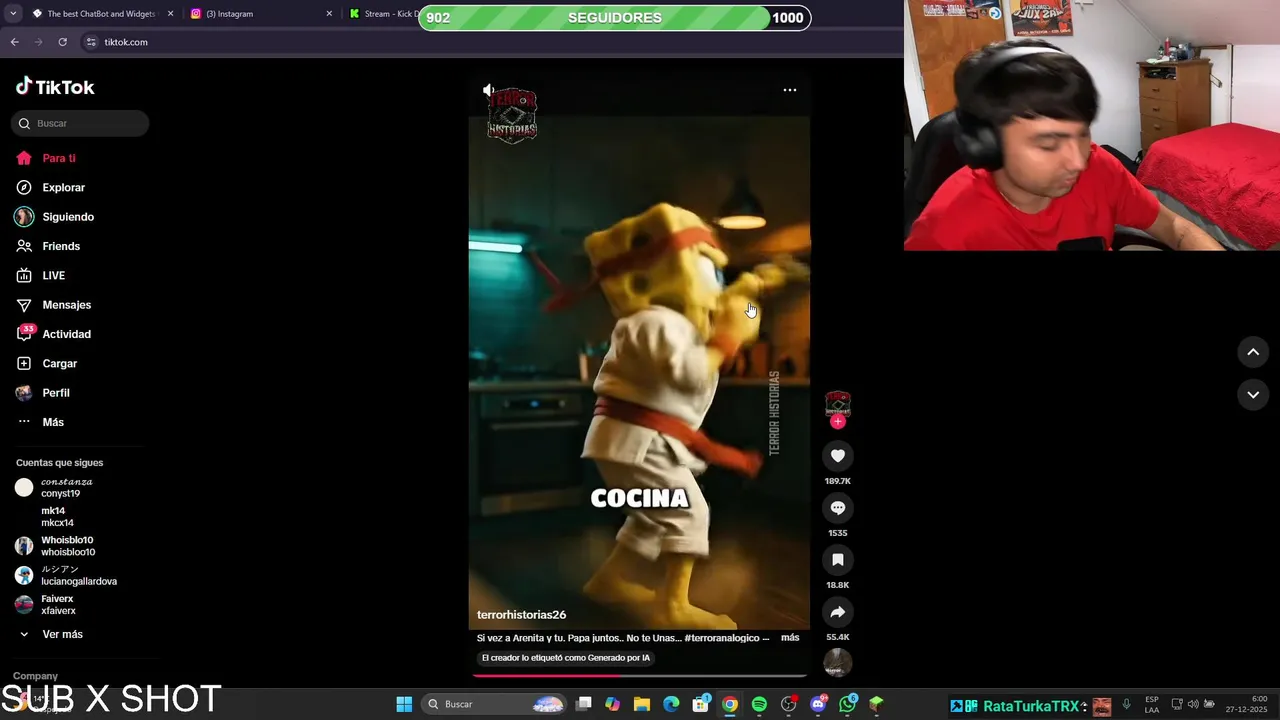
Task: Expand Ver más followed accounts
Action: 50,634
